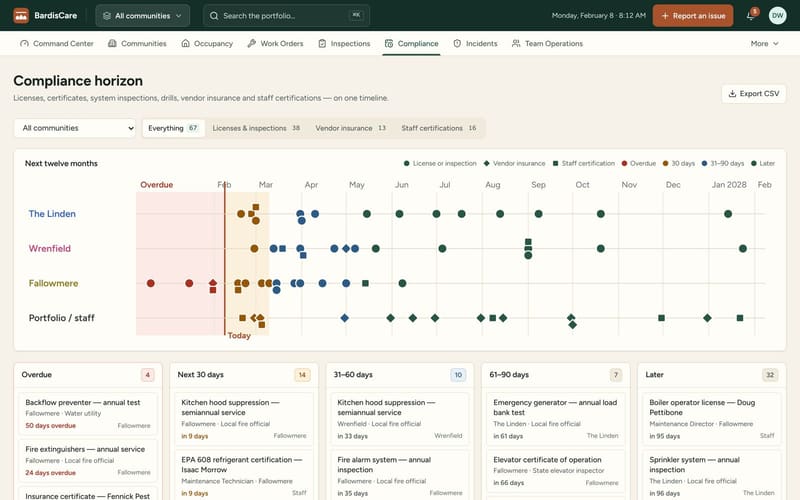This screenshot has height=500, width=800.
Task: Switch to the Command Center tab
Action: click(57, 44)
